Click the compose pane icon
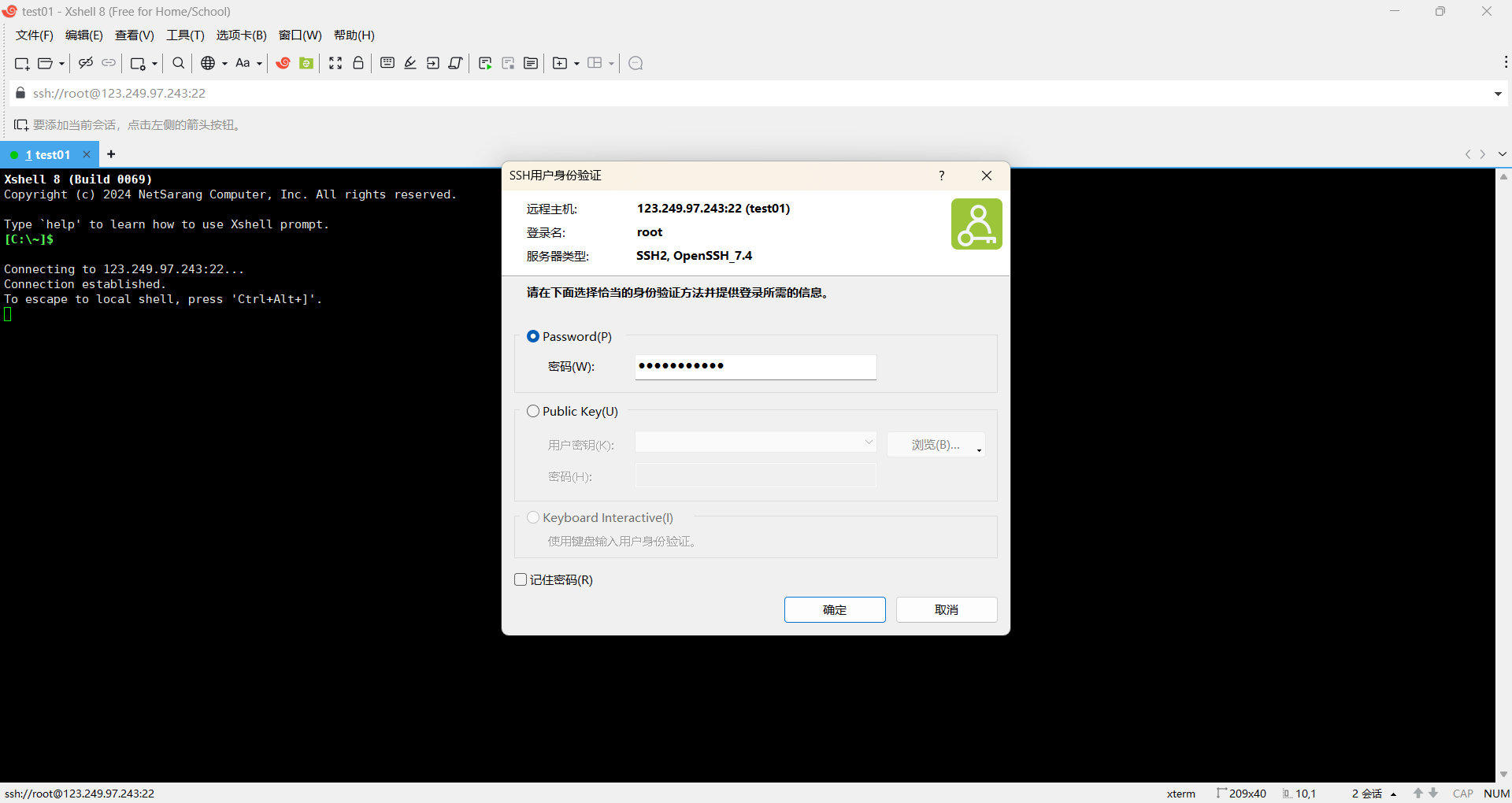This screenshot has width=1512, height=803. (x=531, y=63)
